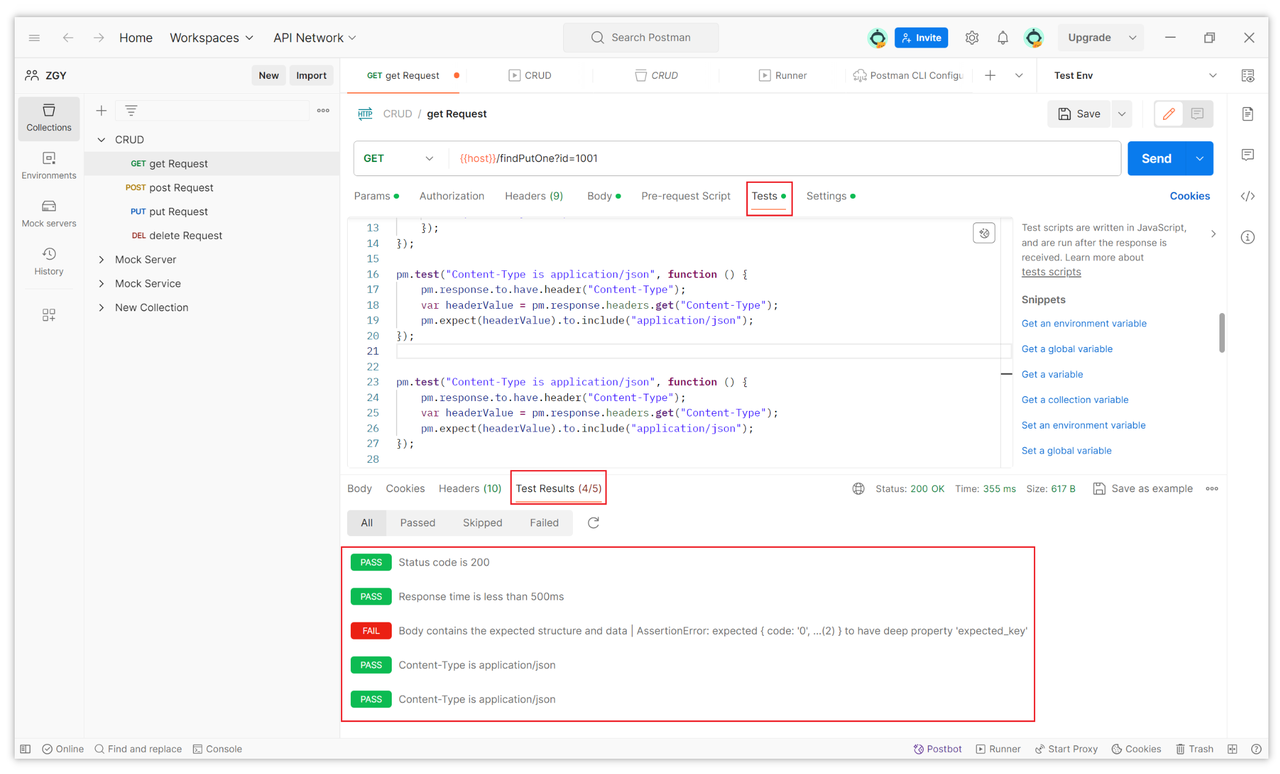Open tabs overflow chevron
The image size is (1280, 774).
pyautogui.click(x=1019, y=75)
